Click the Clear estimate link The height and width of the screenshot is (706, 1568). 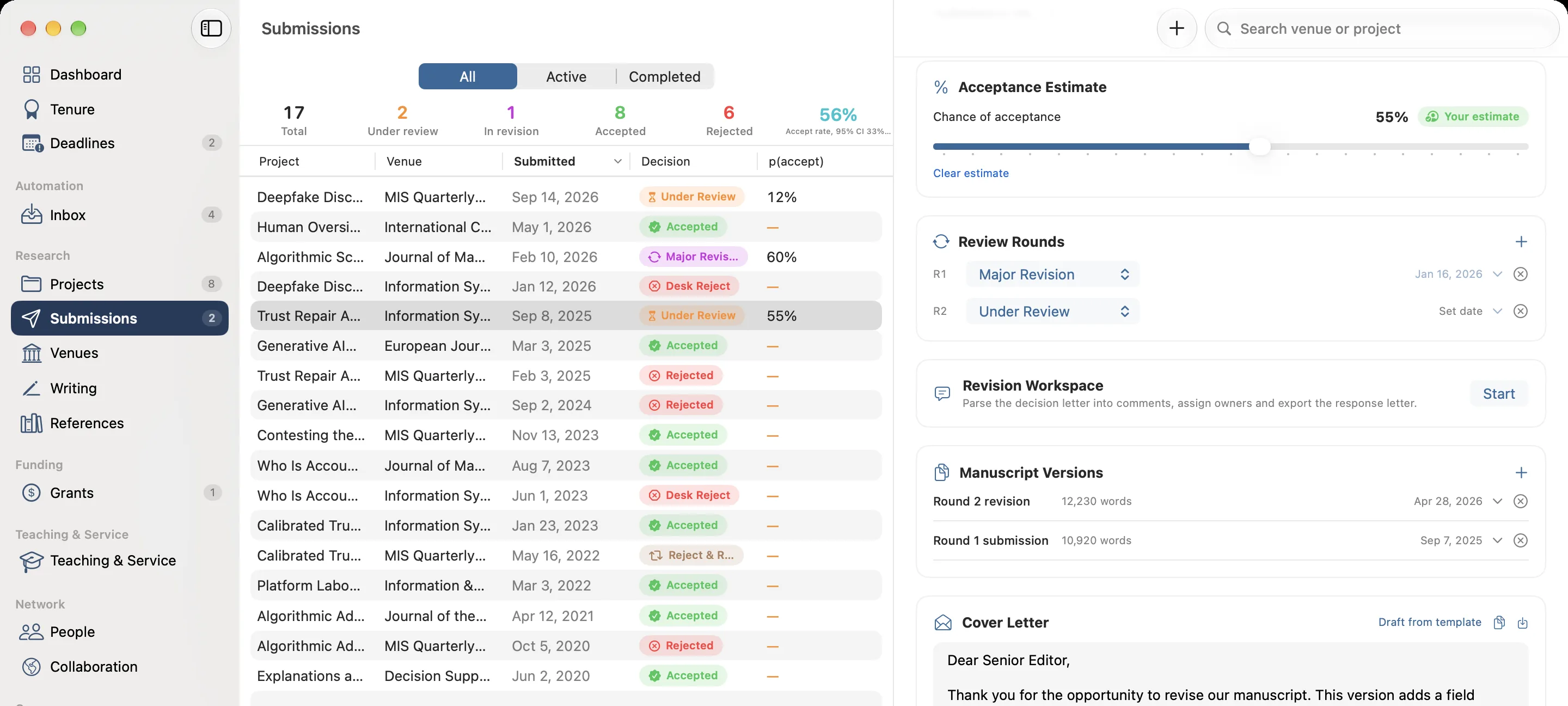tap(971, 173)
